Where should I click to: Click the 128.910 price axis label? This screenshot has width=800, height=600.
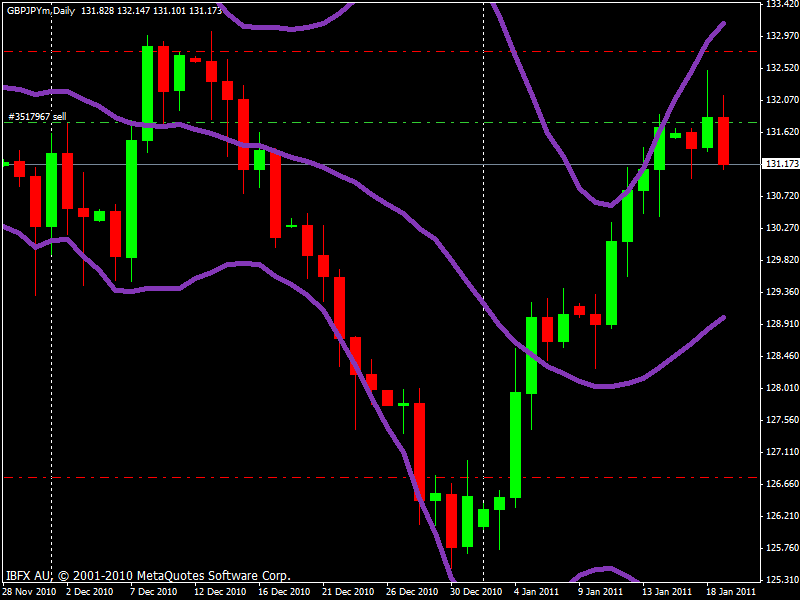(x=783, y=323)
